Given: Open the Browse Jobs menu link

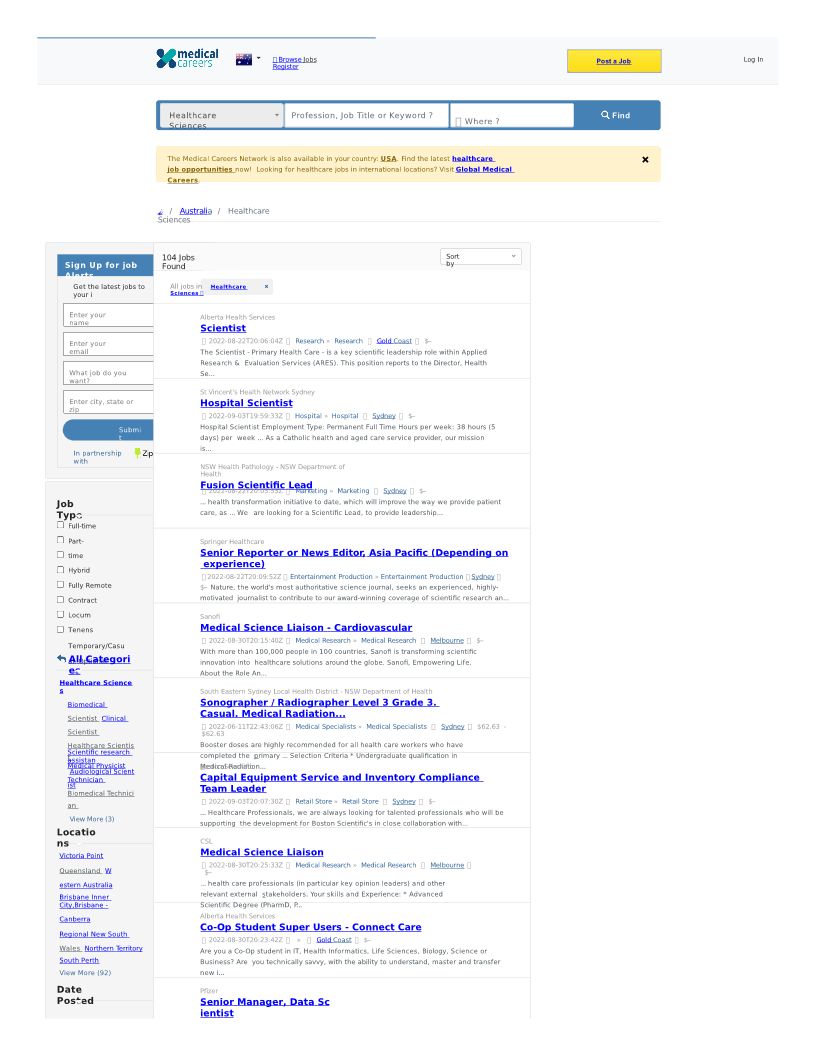Looking at the screenshot, I should [296, 60].
